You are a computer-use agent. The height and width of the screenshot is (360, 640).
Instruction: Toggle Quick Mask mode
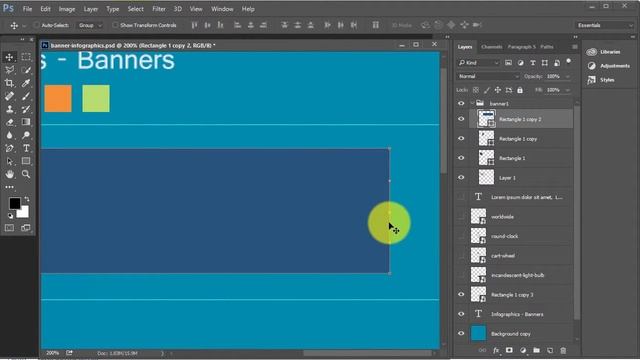[9, 228]
